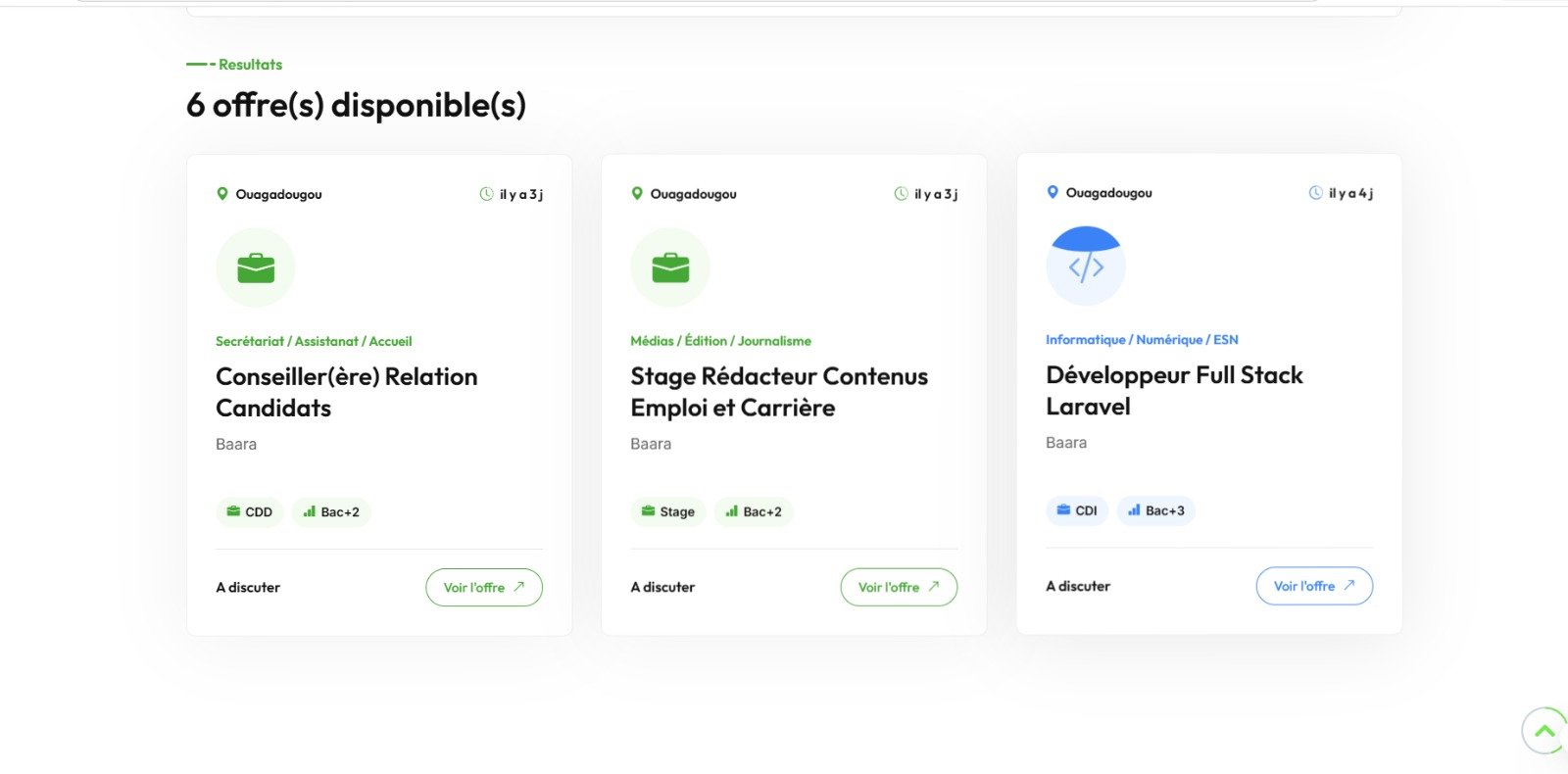Click Voir l'offre for Stage Rédacteur Contenus
This screenshot has width=1568, height=774.
pyautogui.click(x=899, y=587)
